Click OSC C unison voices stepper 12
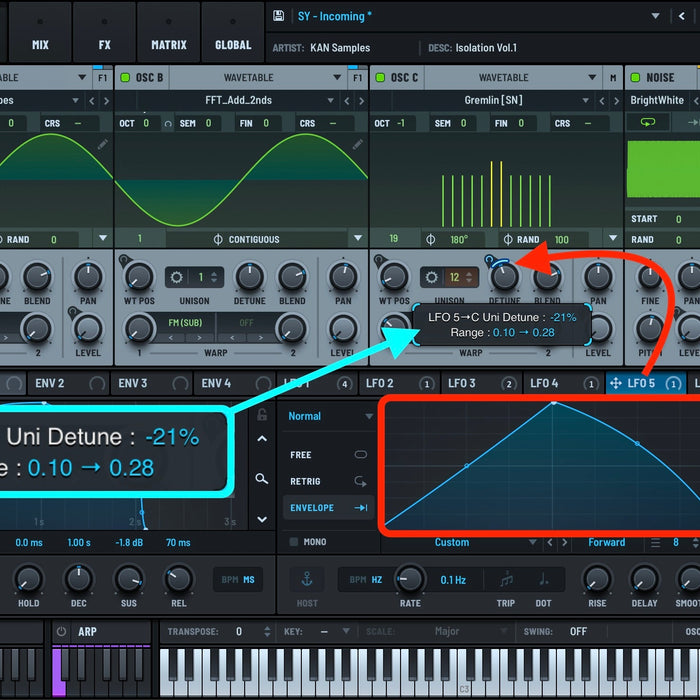 pyautogui.click(x=460, y=277)
